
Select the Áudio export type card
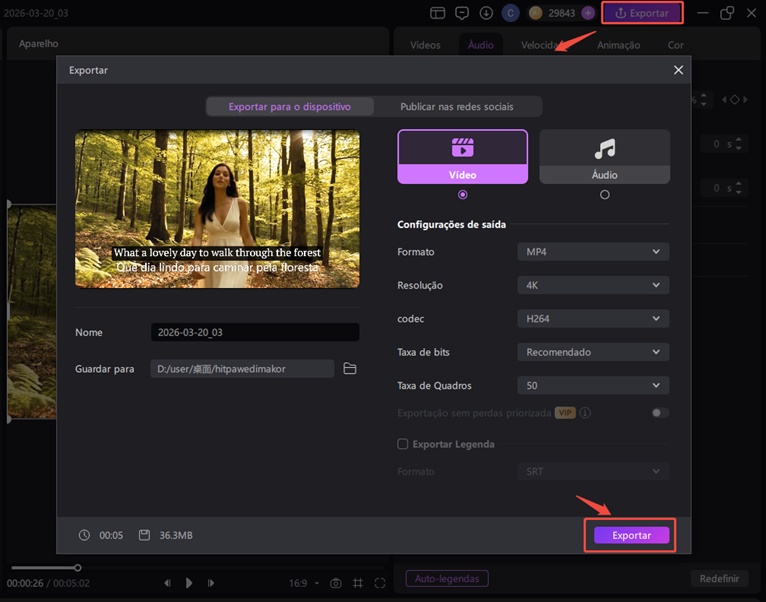pyautogui.click(x=604, y=156)
